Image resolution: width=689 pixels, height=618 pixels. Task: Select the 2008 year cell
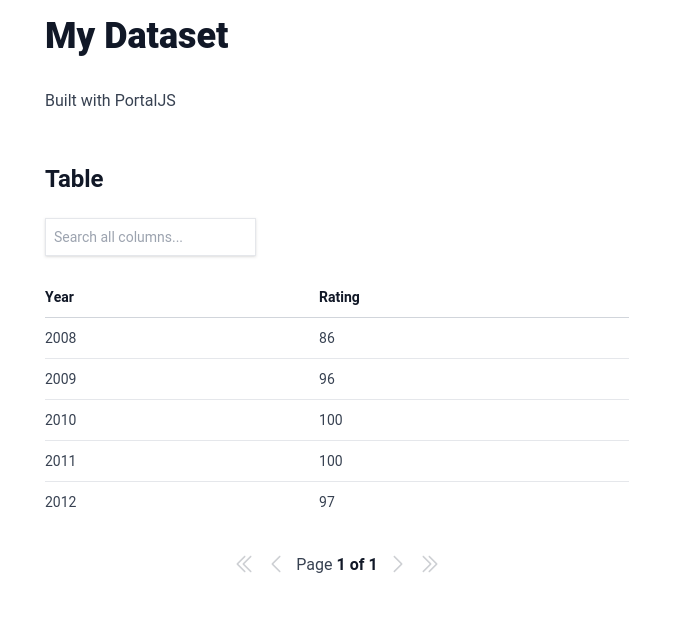[61, 338]
